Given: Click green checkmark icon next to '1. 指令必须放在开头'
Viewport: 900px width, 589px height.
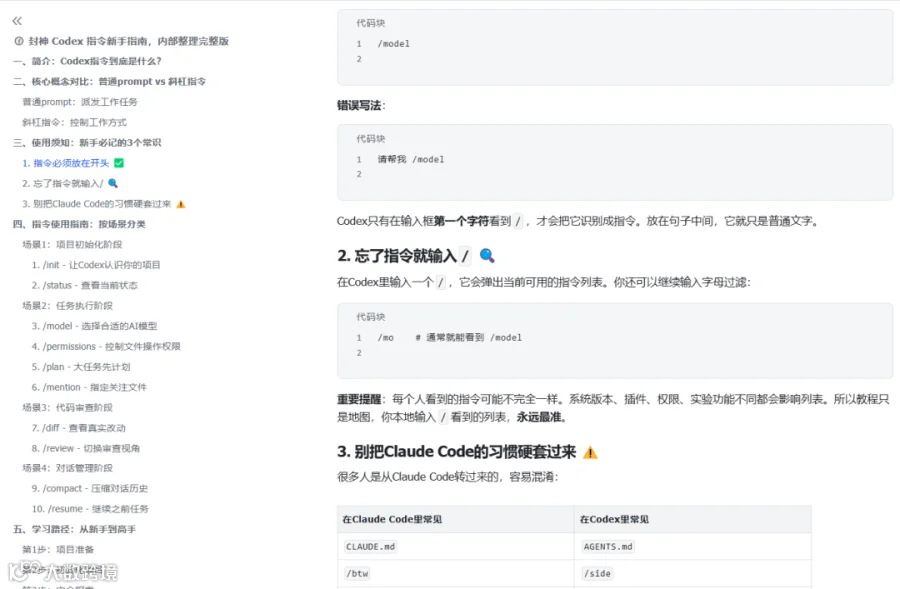Looking at the screenshot, I should (119, 163).
